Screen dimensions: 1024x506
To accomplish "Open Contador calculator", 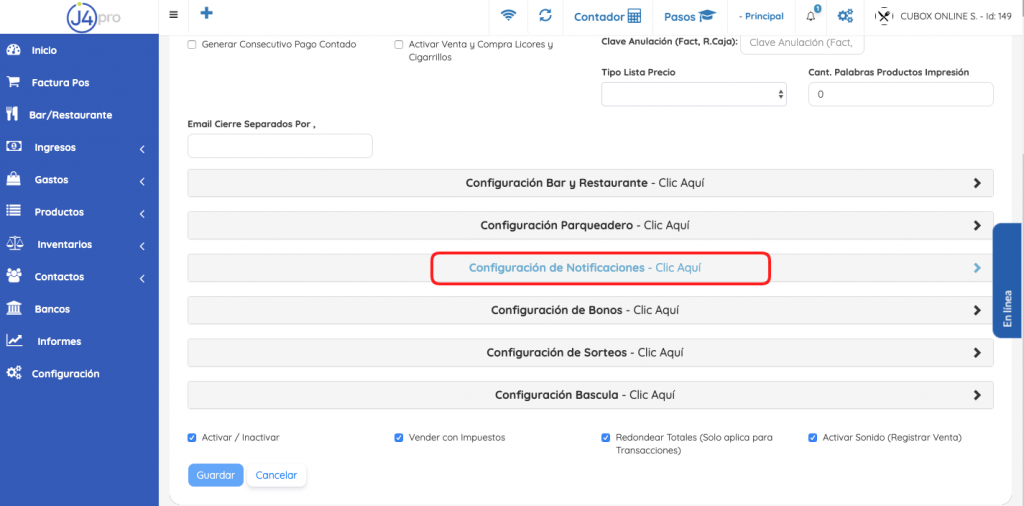I will (x=607, y=16).
